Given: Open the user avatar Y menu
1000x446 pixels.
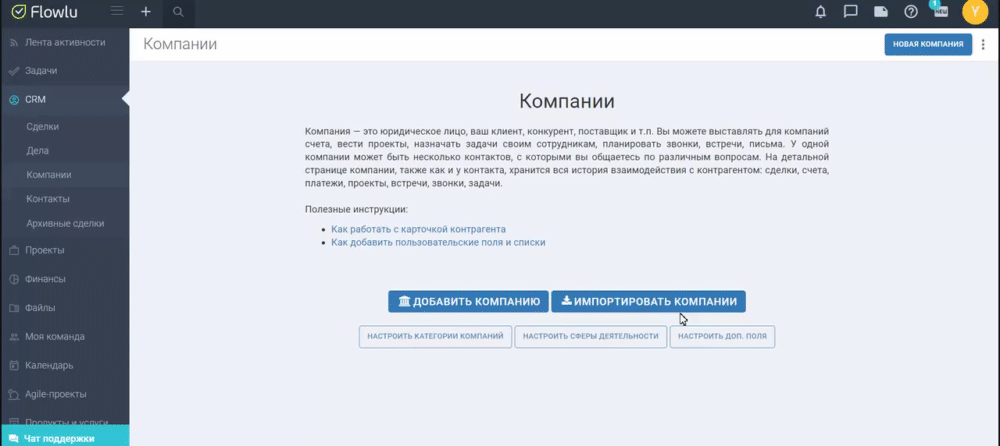Looking at the screenshot, I should point(974,11).
